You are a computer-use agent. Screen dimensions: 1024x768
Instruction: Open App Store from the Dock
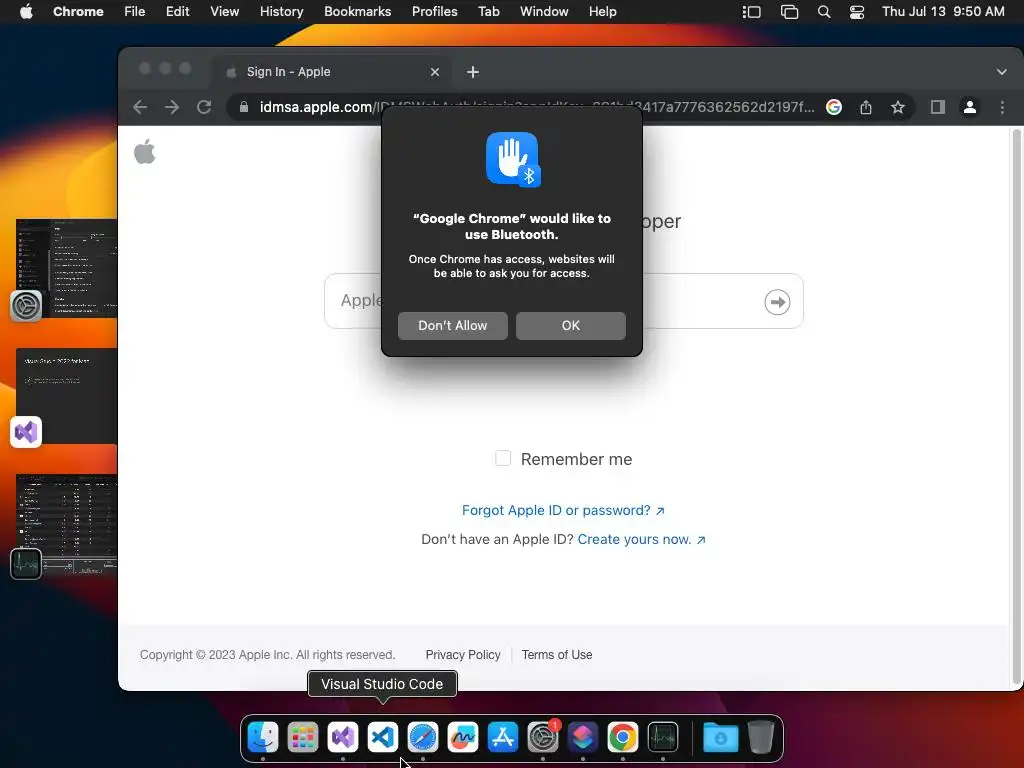[x=502, y=737]
